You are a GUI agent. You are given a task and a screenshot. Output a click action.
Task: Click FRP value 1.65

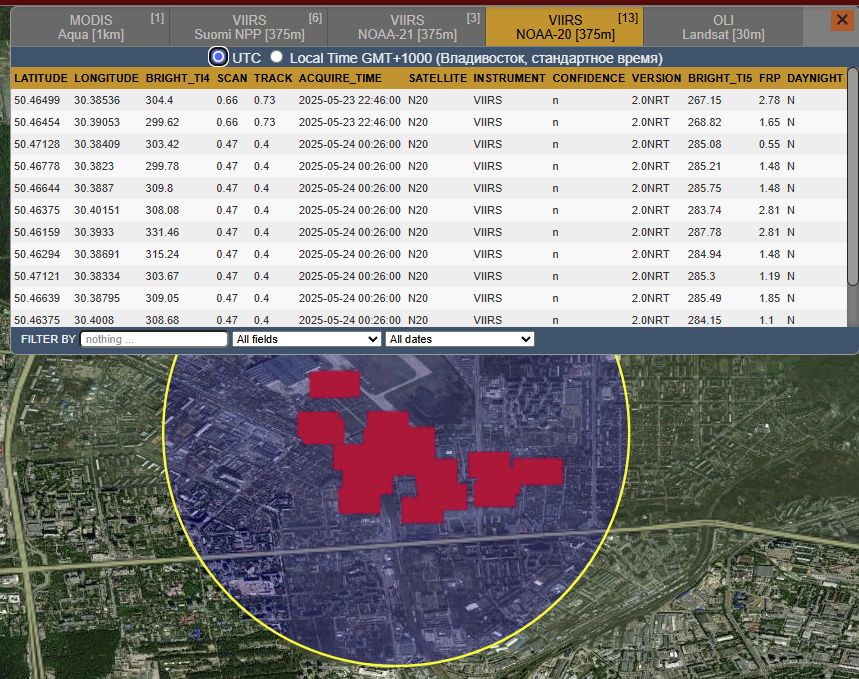click(769, 122)
